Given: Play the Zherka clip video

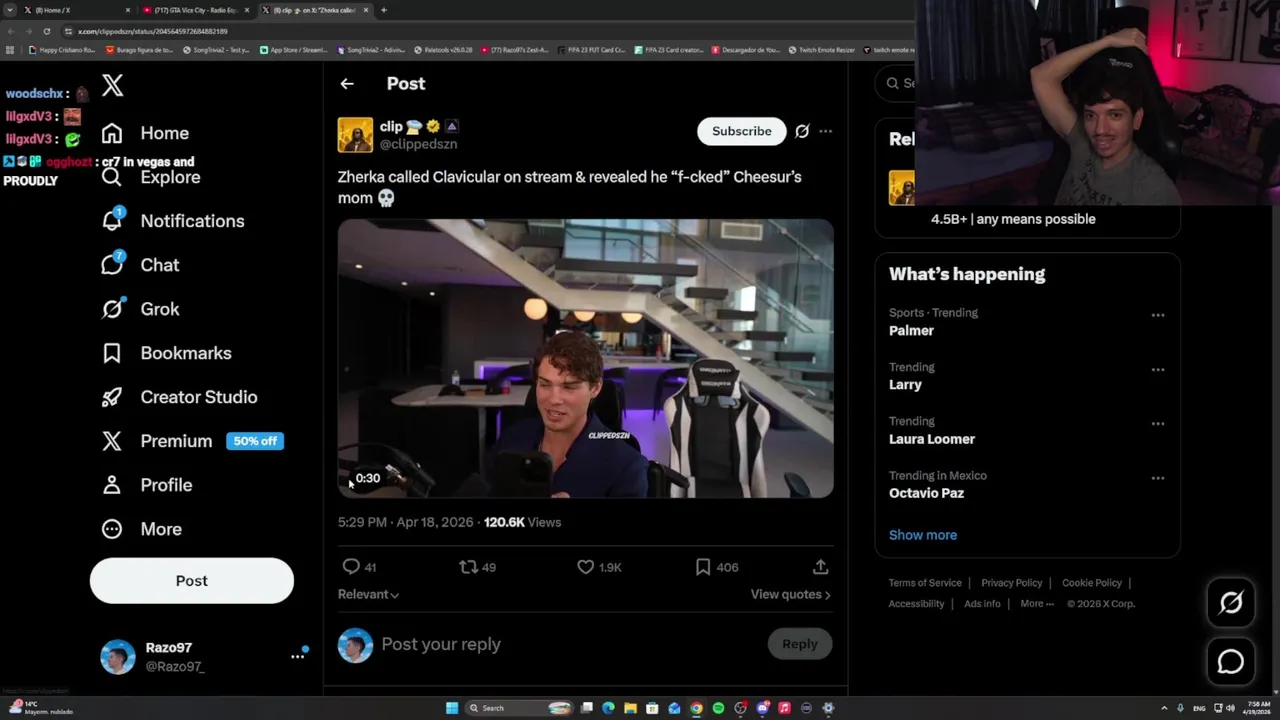Looking at the screenshot, I should (x=585, y=358).
